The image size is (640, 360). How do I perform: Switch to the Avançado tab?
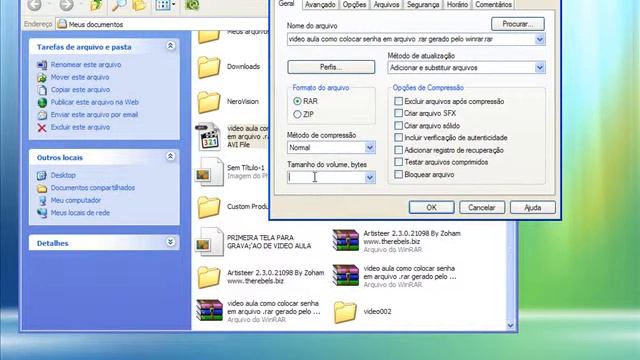click(x=320, y=4)
